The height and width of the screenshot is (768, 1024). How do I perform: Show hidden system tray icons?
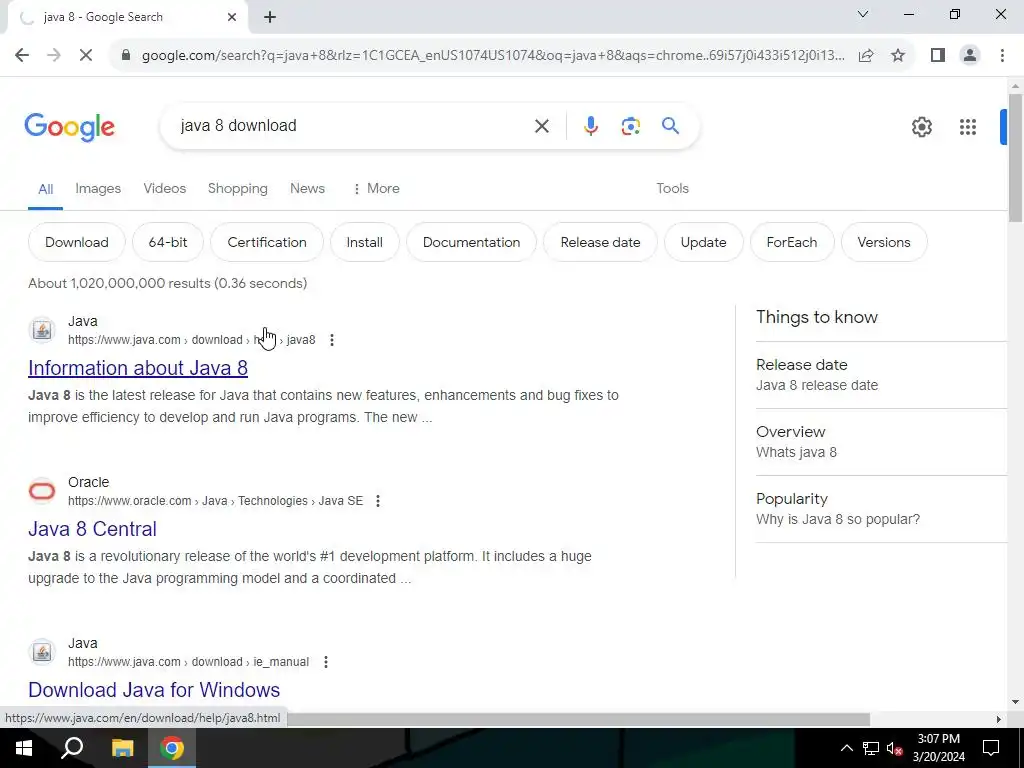(846, 748)
